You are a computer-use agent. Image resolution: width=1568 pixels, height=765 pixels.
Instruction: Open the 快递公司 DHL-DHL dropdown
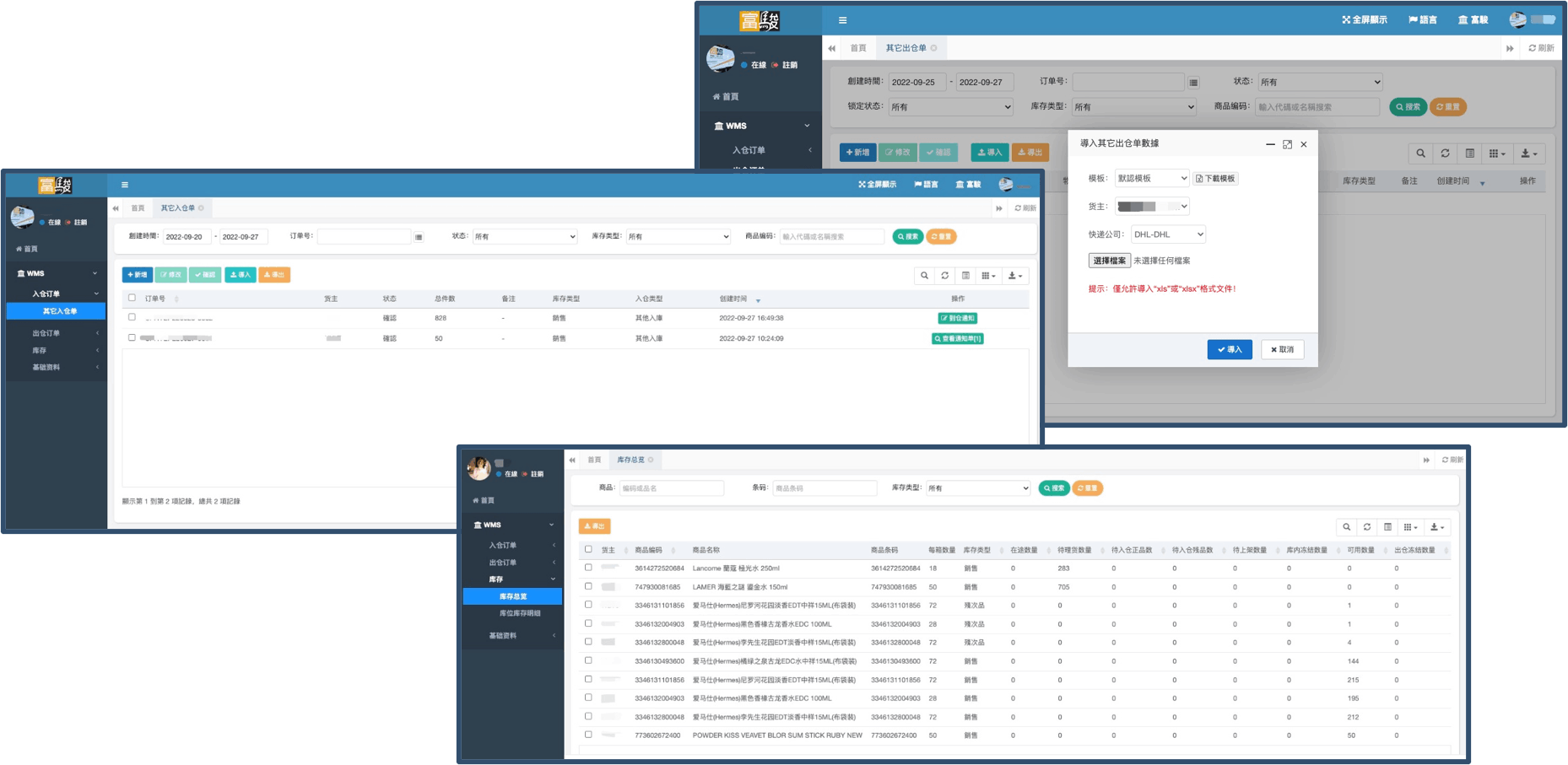pyautogui.click(x=1168, y=234)
